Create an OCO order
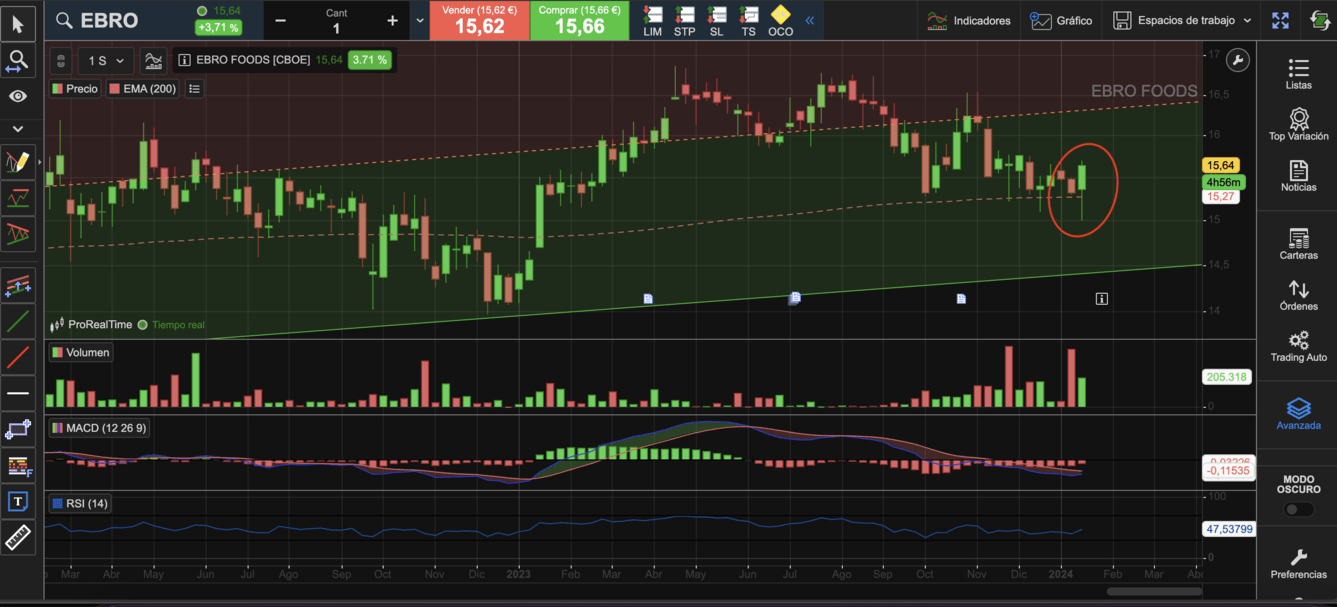 pos(781,21)
